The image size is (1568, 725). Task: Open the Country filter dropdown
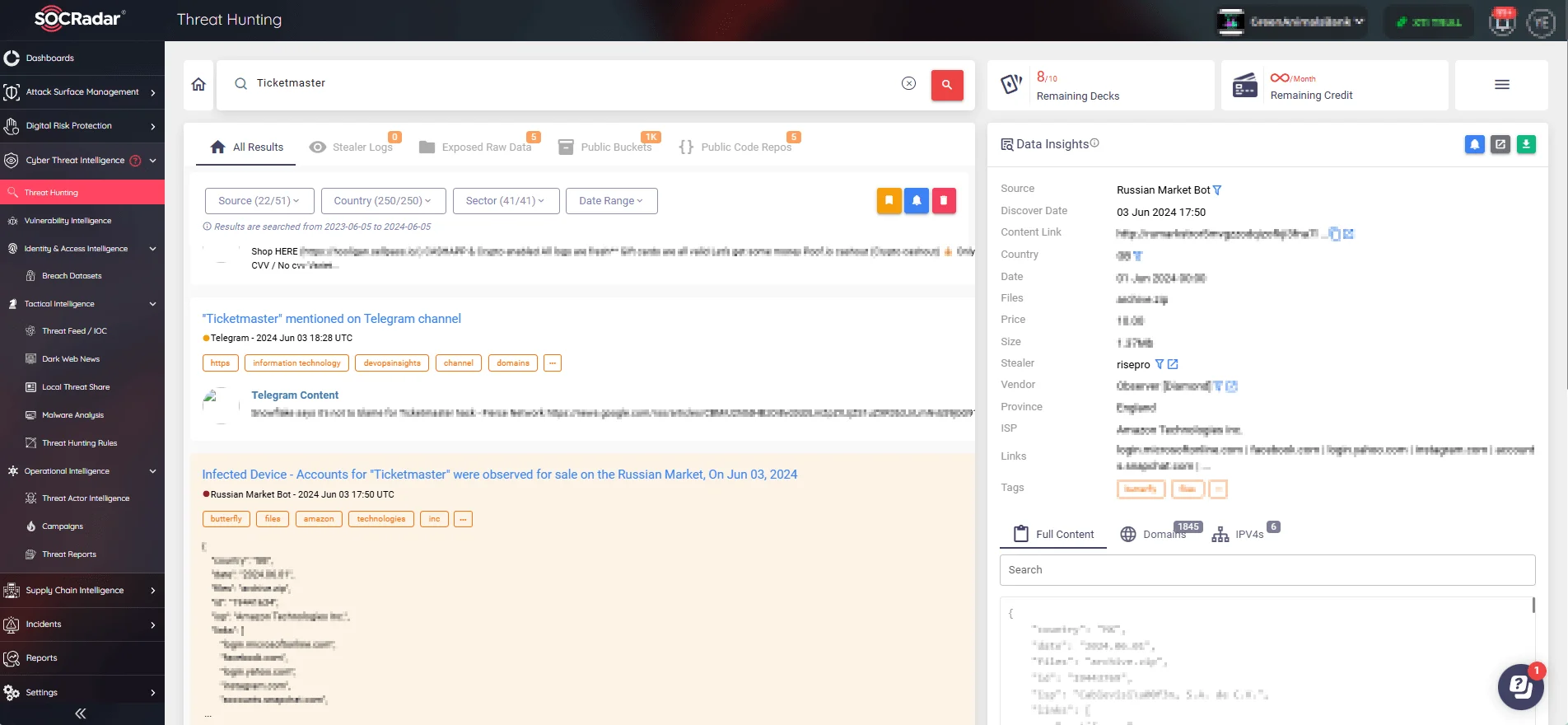click(384, 201)
